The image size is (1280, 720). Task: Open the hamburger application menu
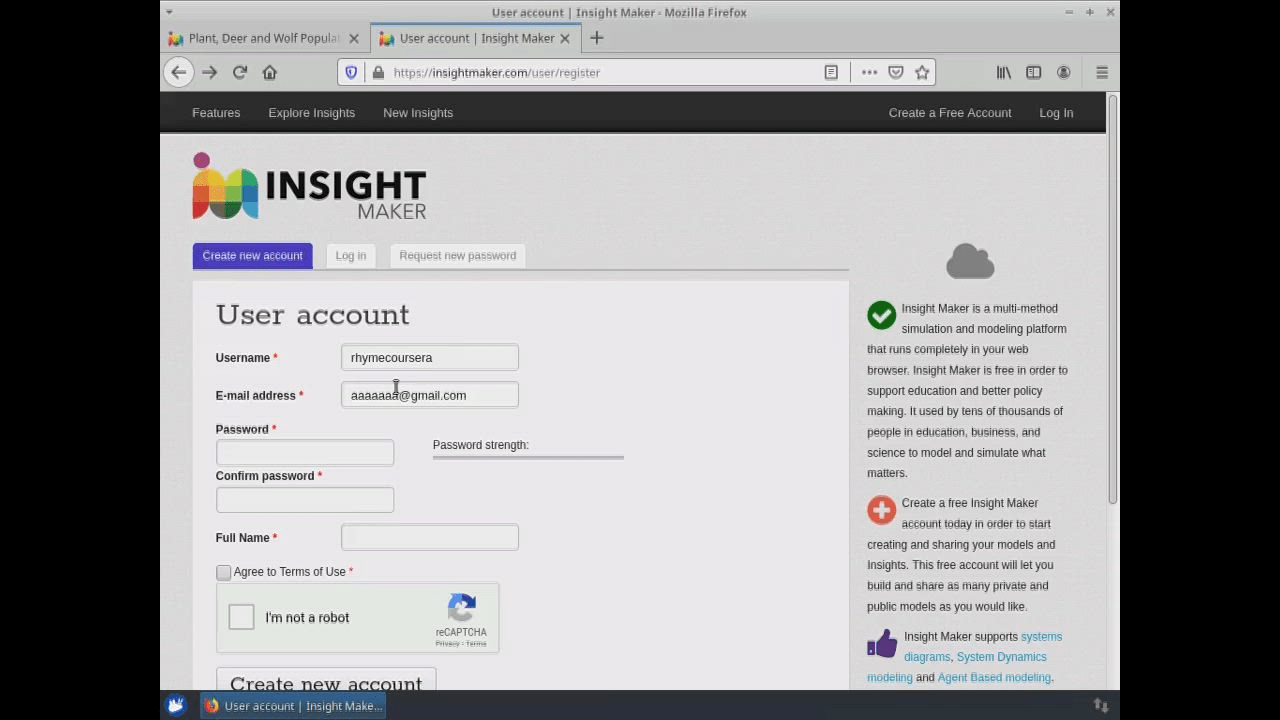(x=1101, y=72)
